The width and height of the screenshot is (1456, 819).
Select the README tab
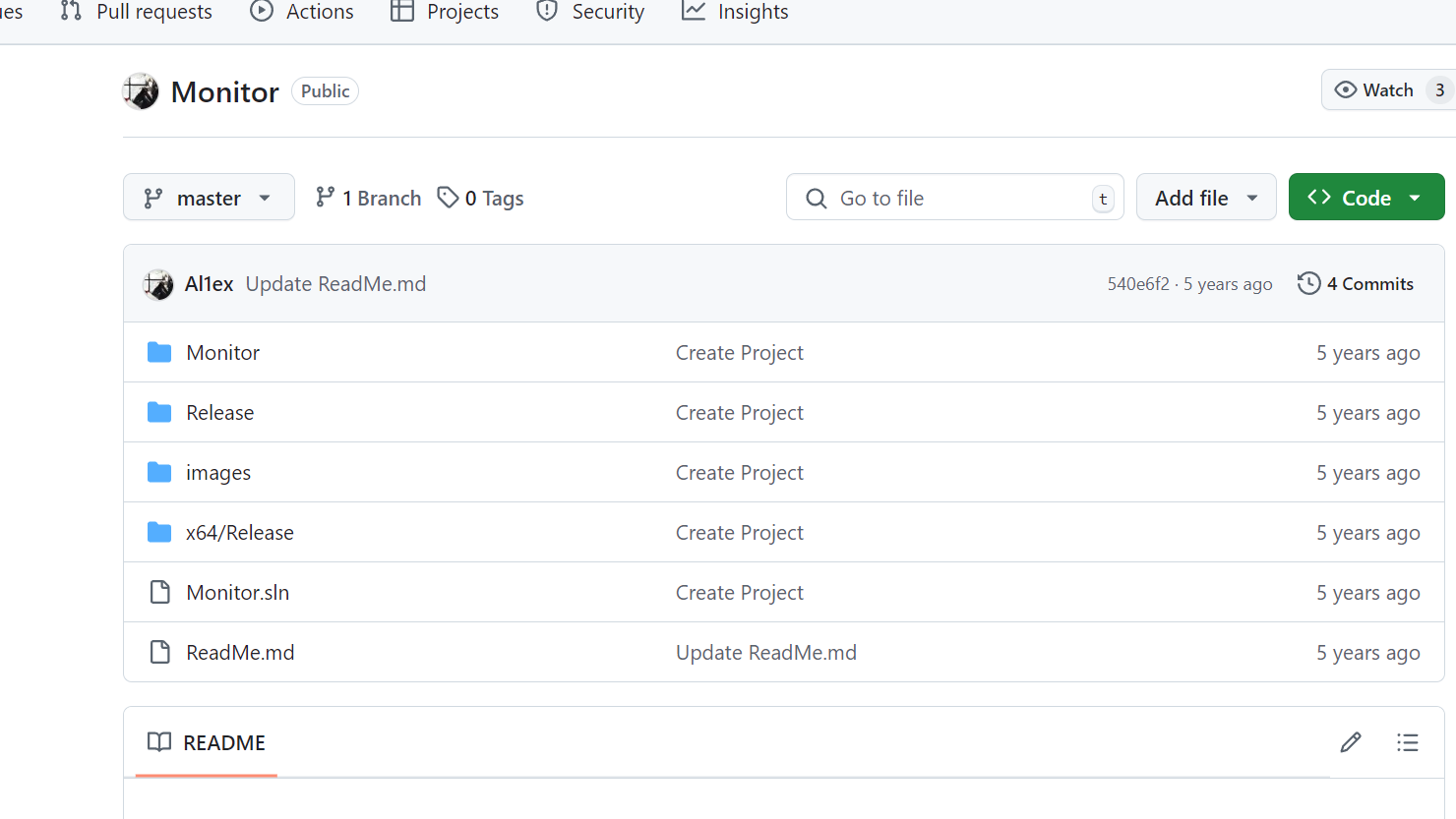click(x=207, y=742)
